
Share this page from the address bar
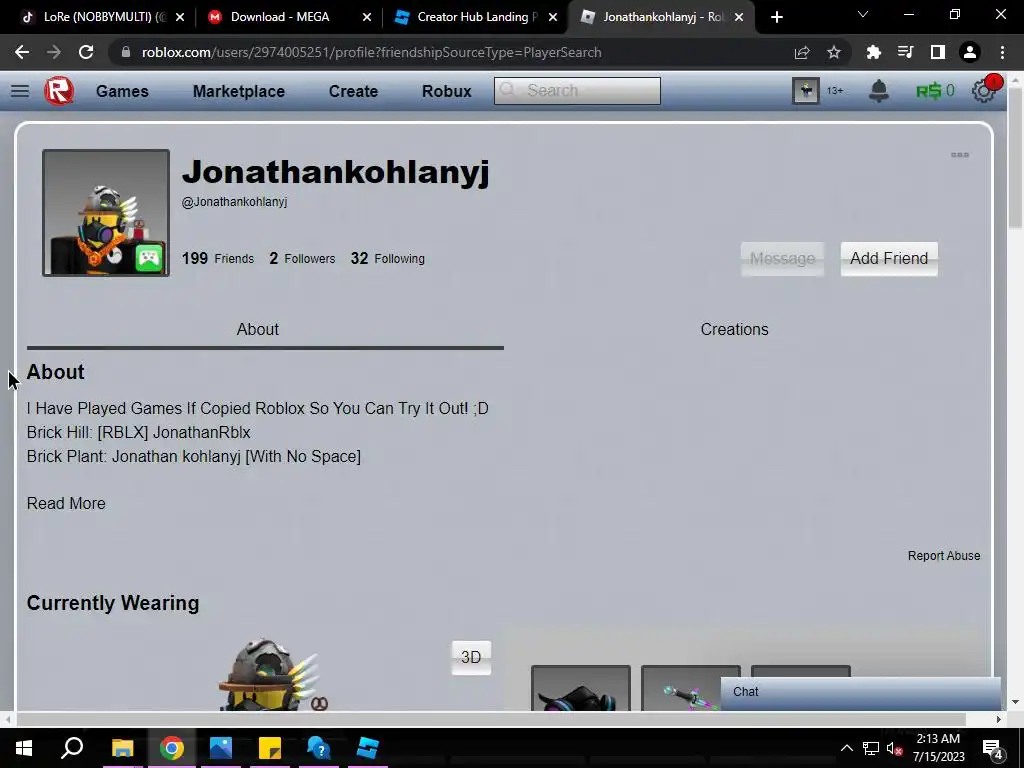tap(802, 52)
